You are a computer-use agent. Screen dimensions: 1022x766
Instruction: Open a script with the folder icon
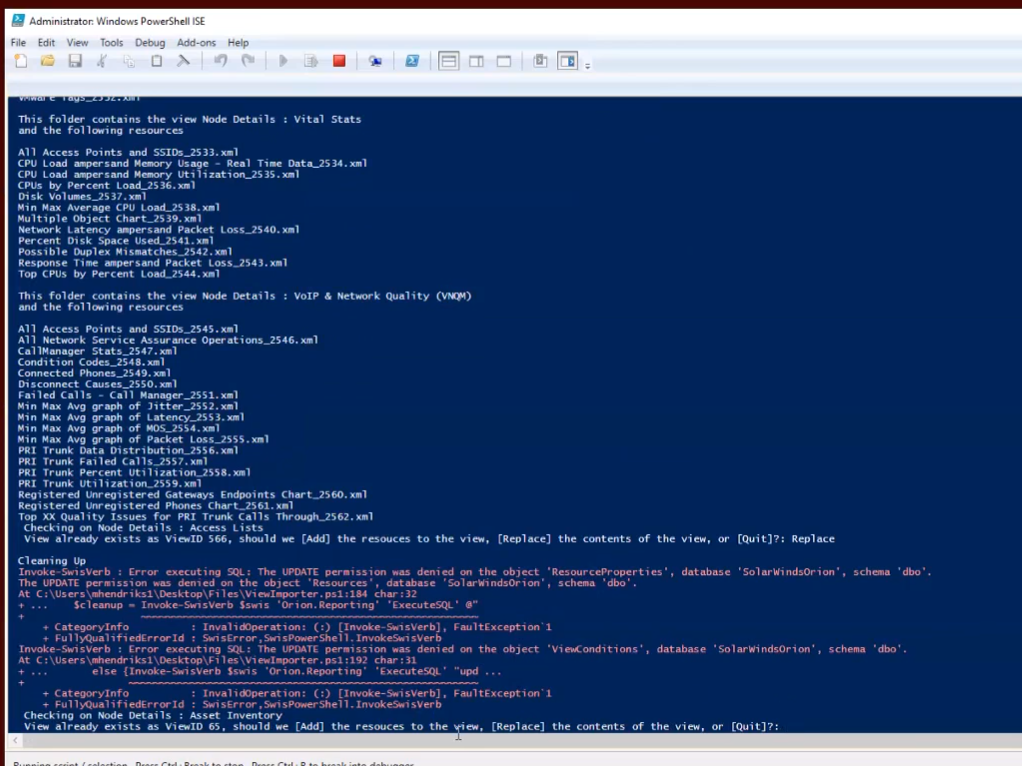[48, 61]
